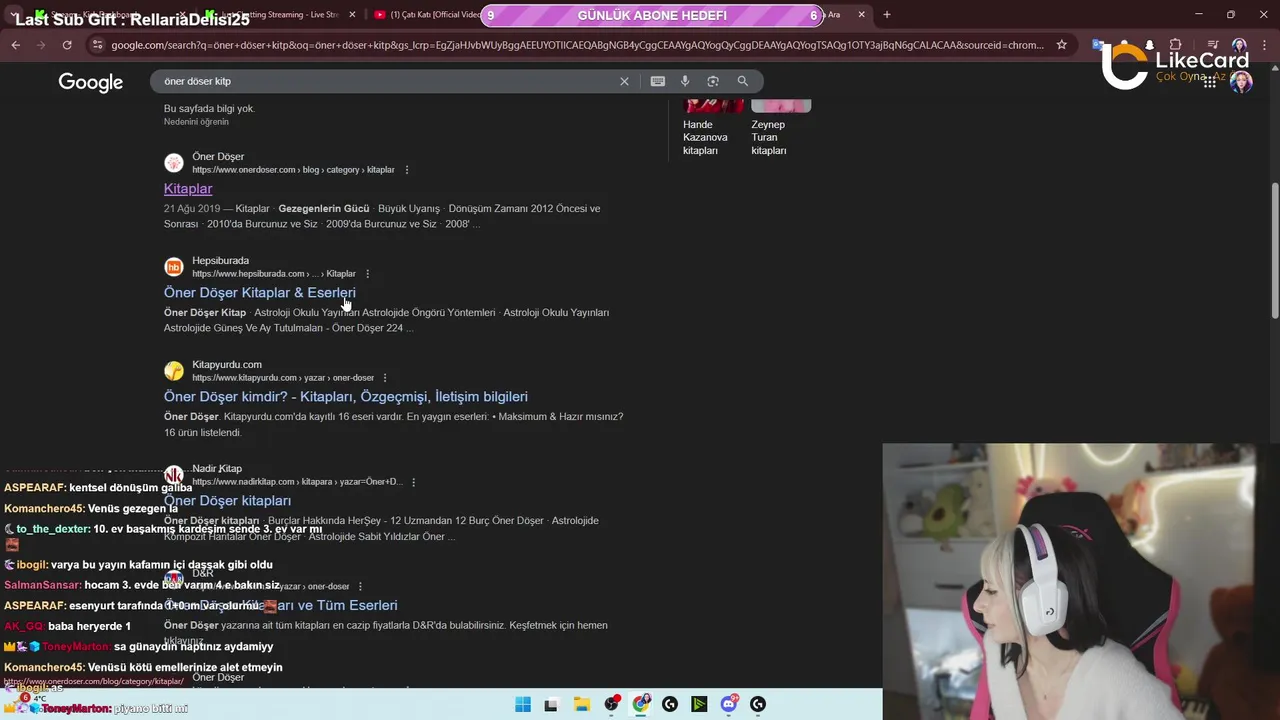1280x720 pixels.
Task: Go back to the previous page
Action: [15, 45]
